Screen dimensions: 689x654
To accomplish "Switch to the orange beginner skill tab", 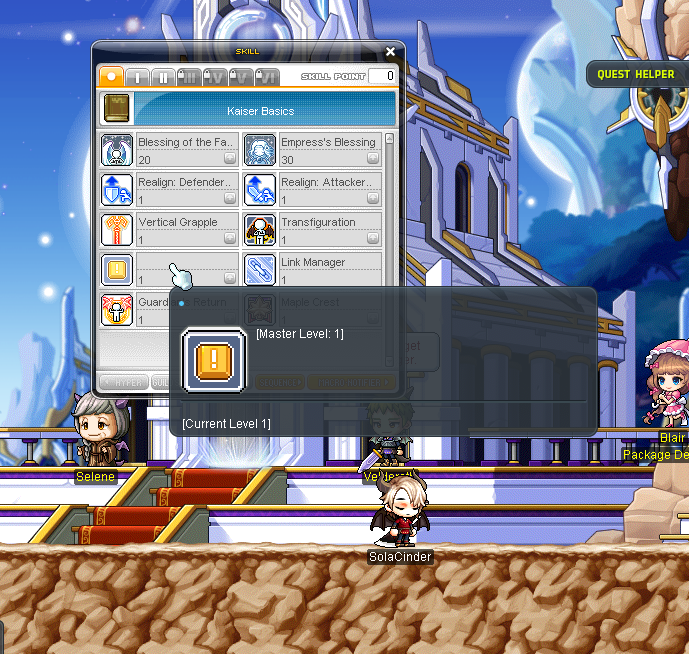I will pos(112,76).
